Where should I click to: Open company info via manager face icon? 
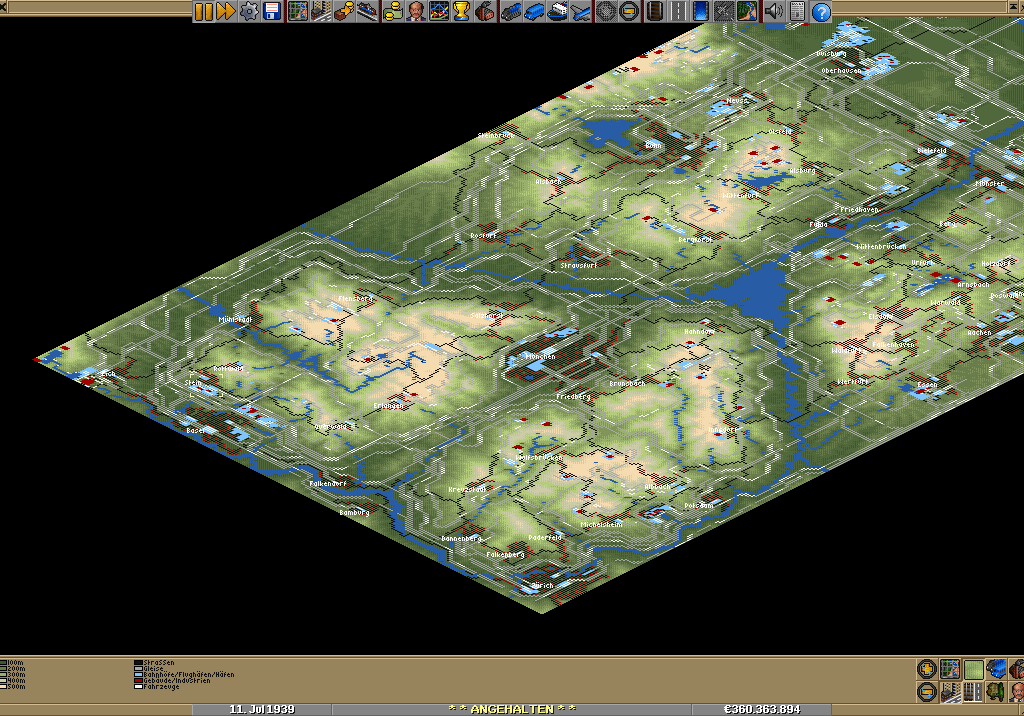[415, 12]
